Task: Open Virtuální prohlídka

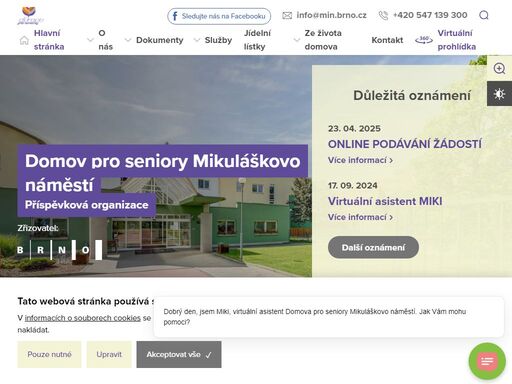Action: 456,40
